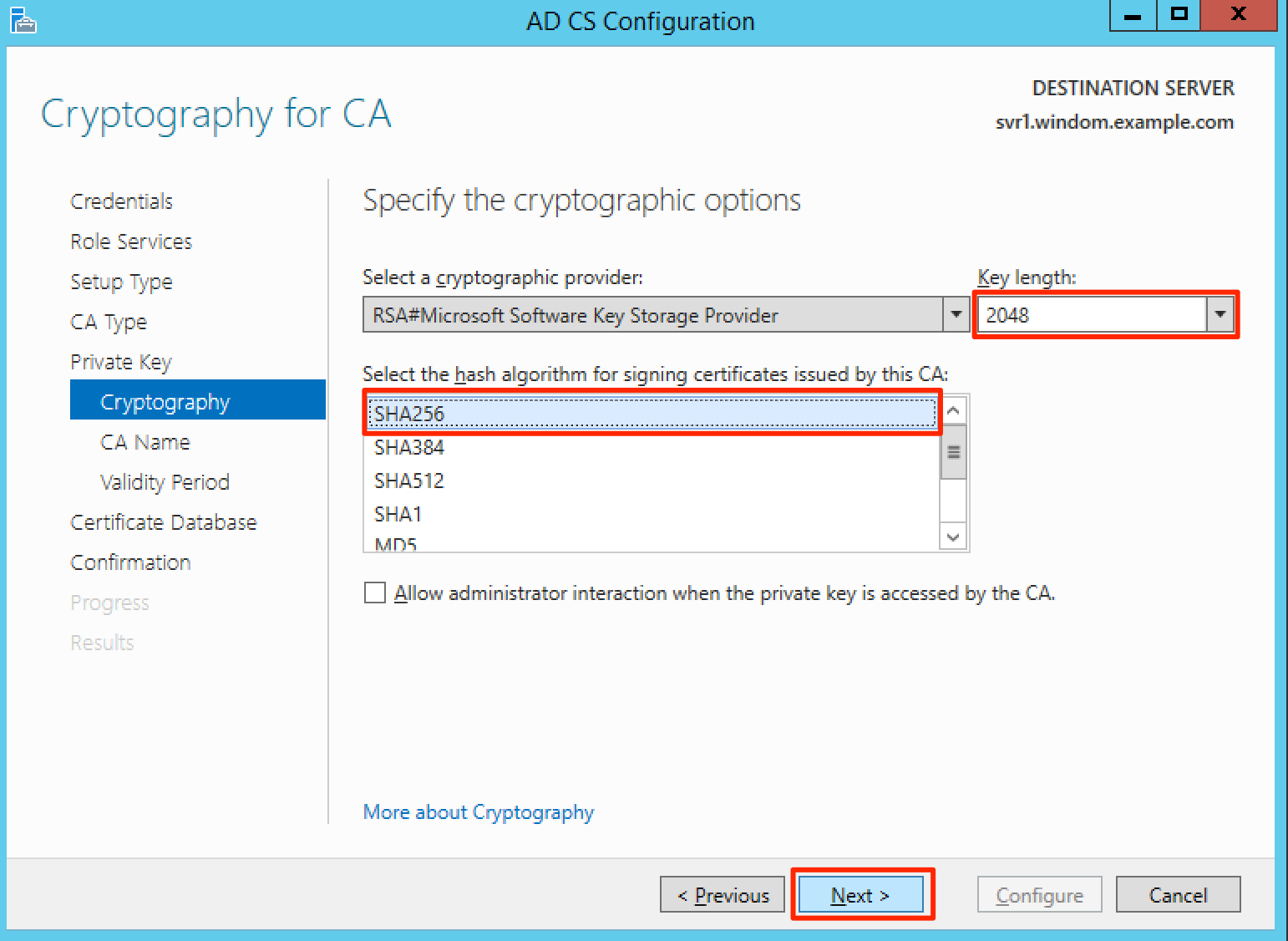Select CA Type in navigation
1288x941 pixels.
[x=109, y=322]
